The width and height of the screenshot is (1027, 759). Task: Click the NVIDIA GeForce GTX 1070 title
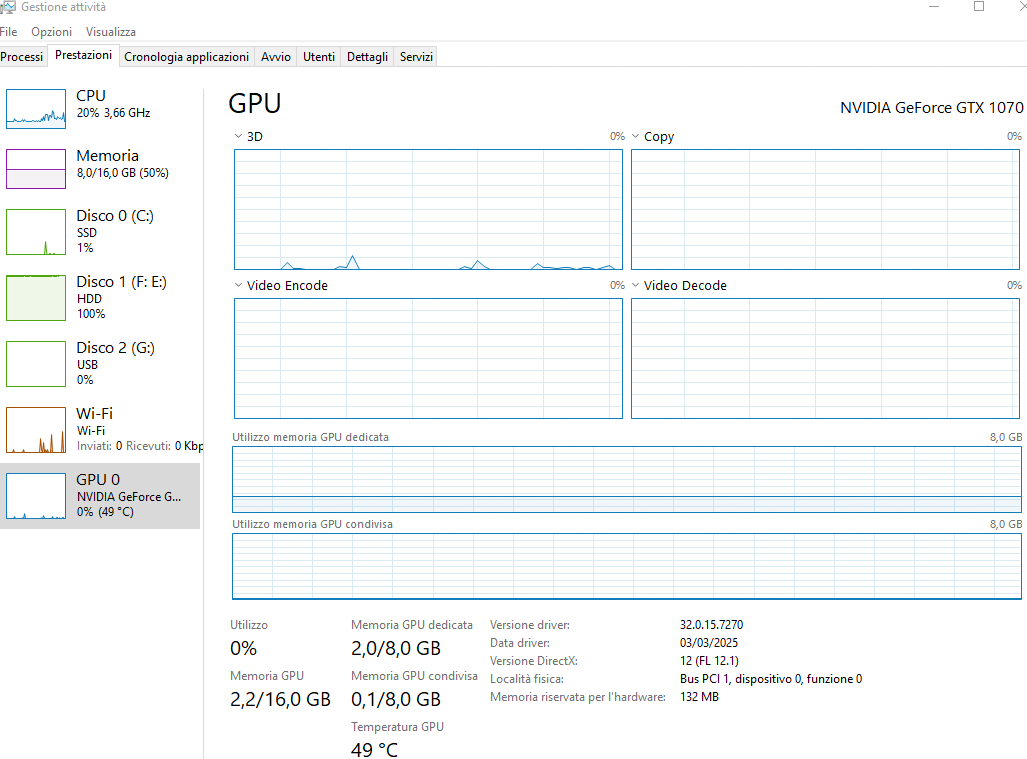click(931, 107)
